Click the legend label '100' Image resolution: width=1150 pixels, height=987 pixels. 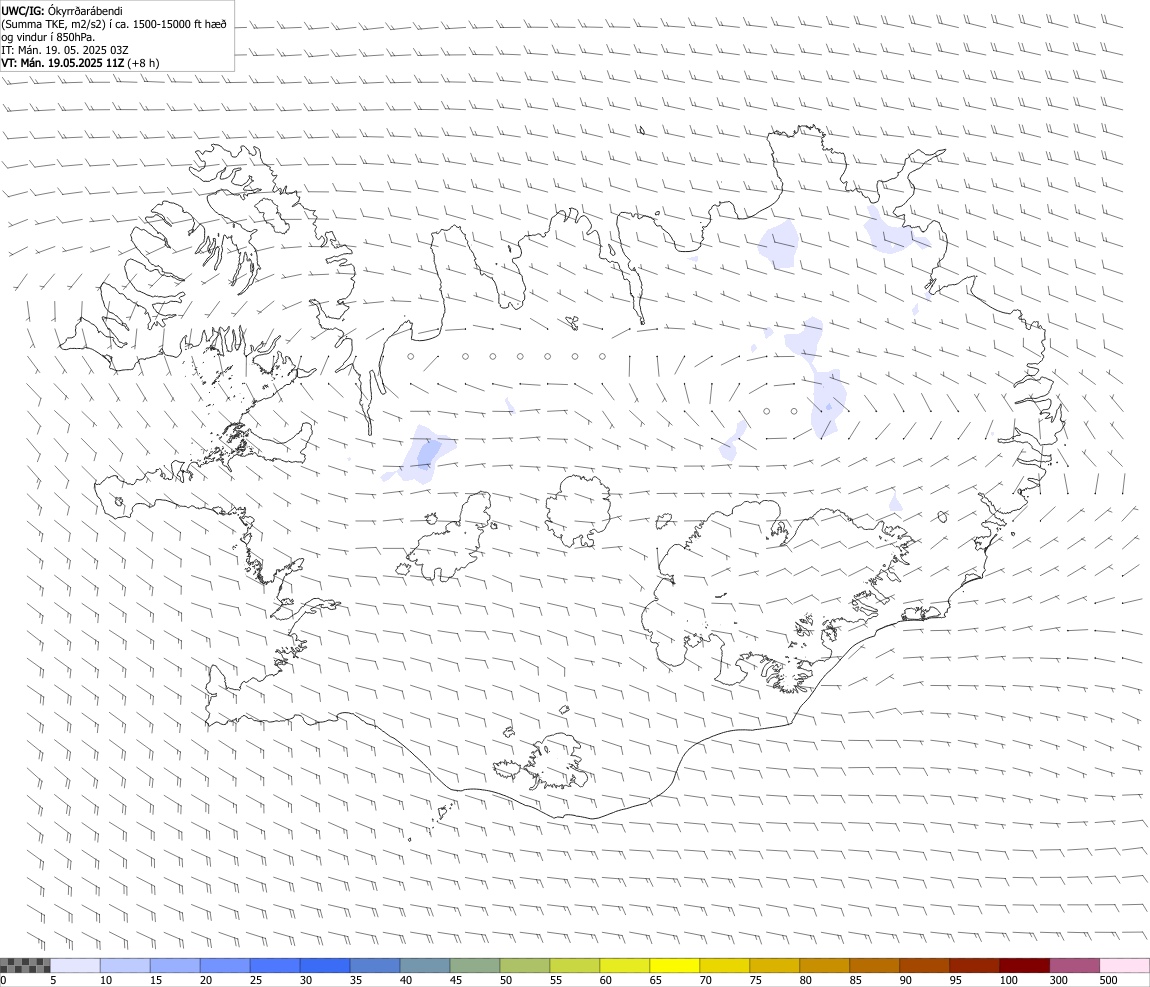(x=1008, y=980)
